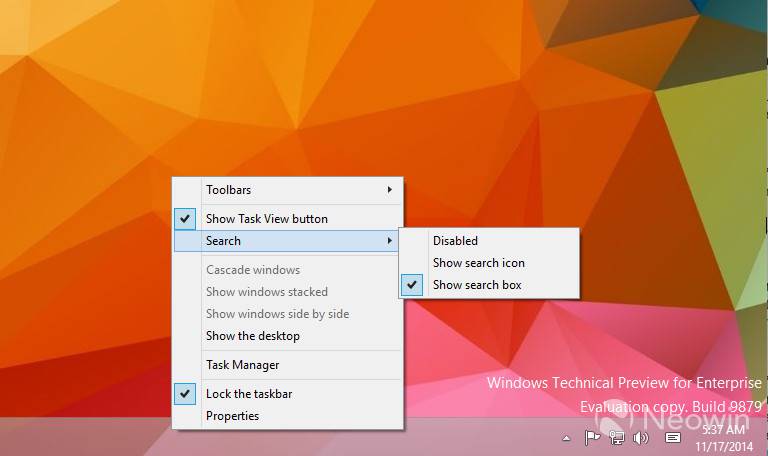768x456 pixels.
Task: Open the Action Center flag icon
Action: [592, 437]
